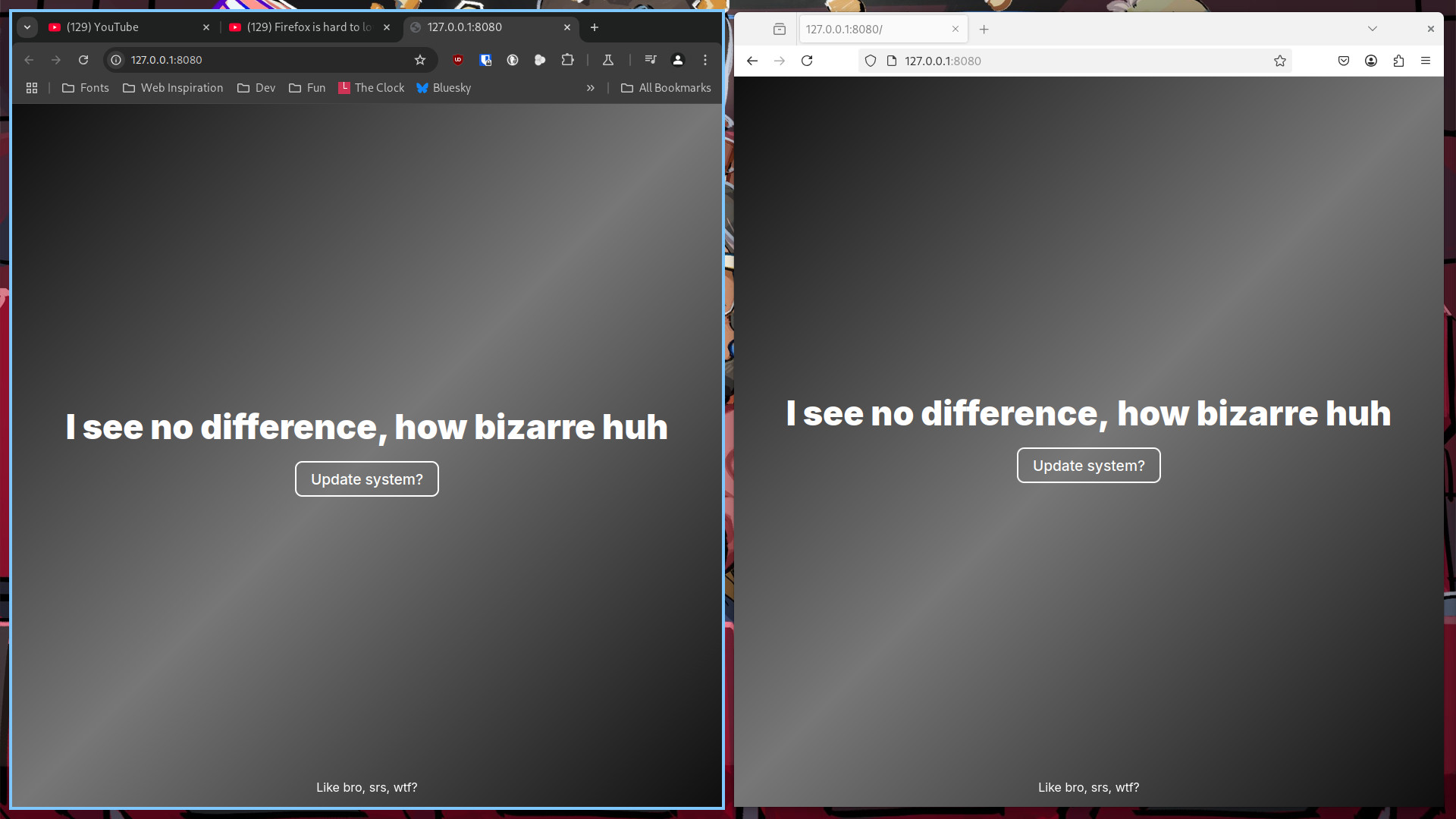Open the Chrome apps grid shortcut
This screenshot has height=819, width=1456.
32,88
